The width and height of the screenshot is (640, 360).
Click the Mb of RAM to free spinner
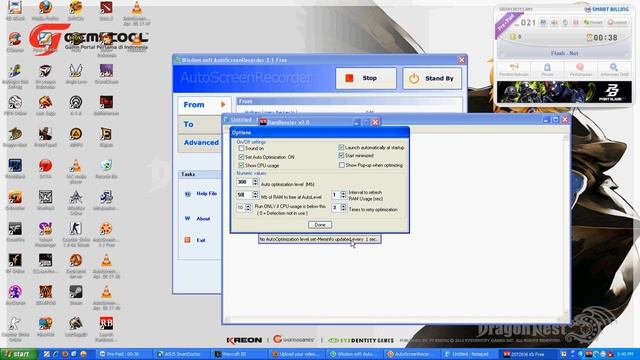click(x=256, y=195)
